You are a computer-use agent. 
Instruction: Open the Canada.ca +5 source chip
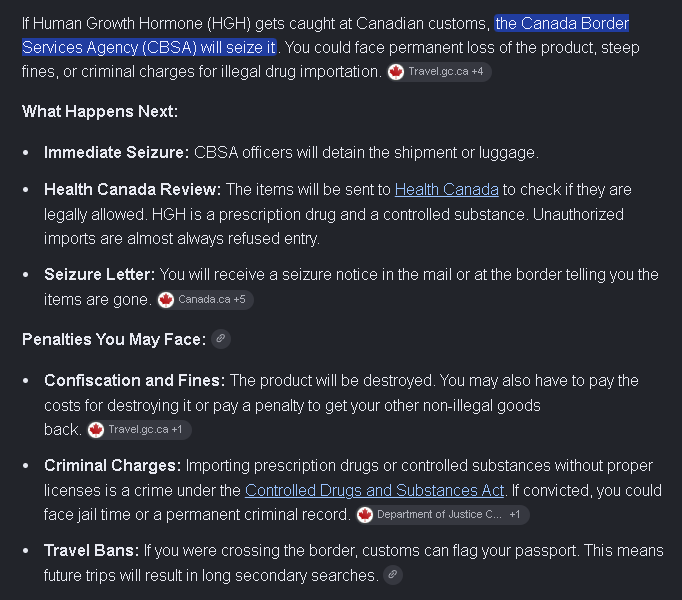[205, 300]
